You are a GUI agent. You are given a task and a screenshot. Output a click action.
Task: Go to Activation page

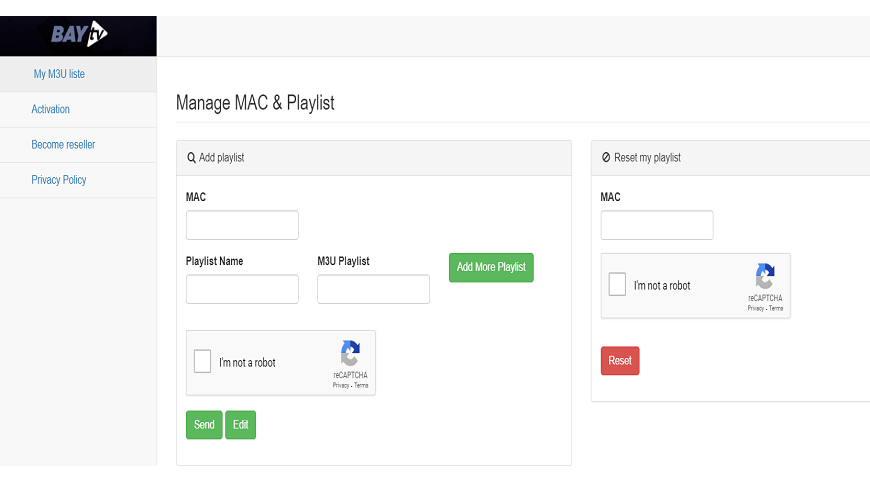pyautogui.click(x=50, y=109)
